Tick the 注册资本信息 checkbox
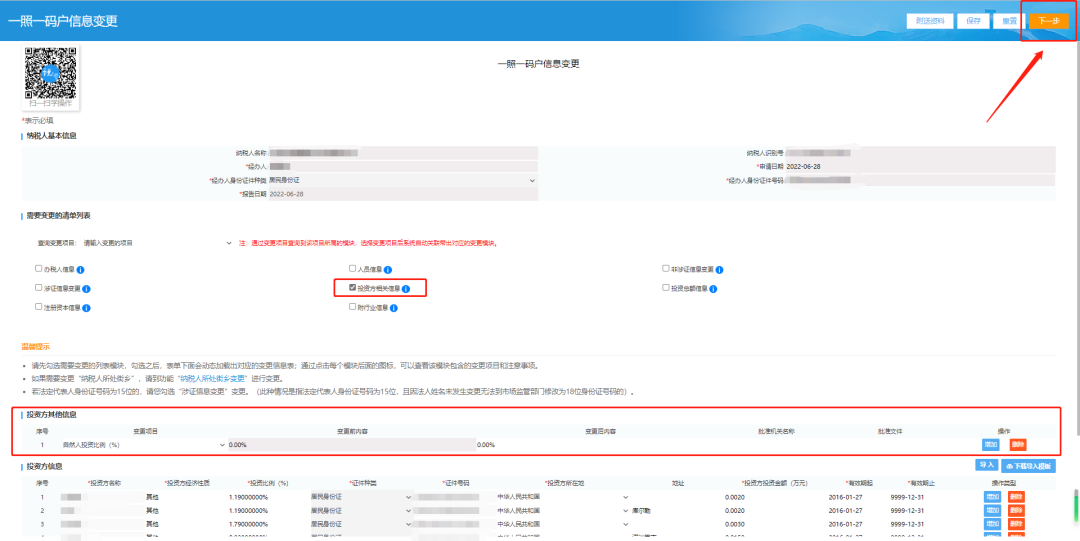The height and width of the screenshot is (541, 1080). pos(38,307)
